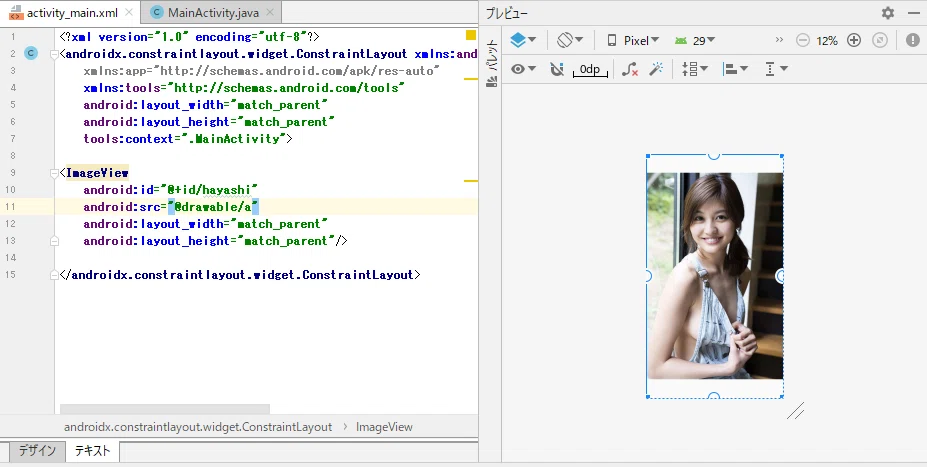Screen dimensions: 927x467
Task: Click the clear all constraints icon
Action: 630,69
